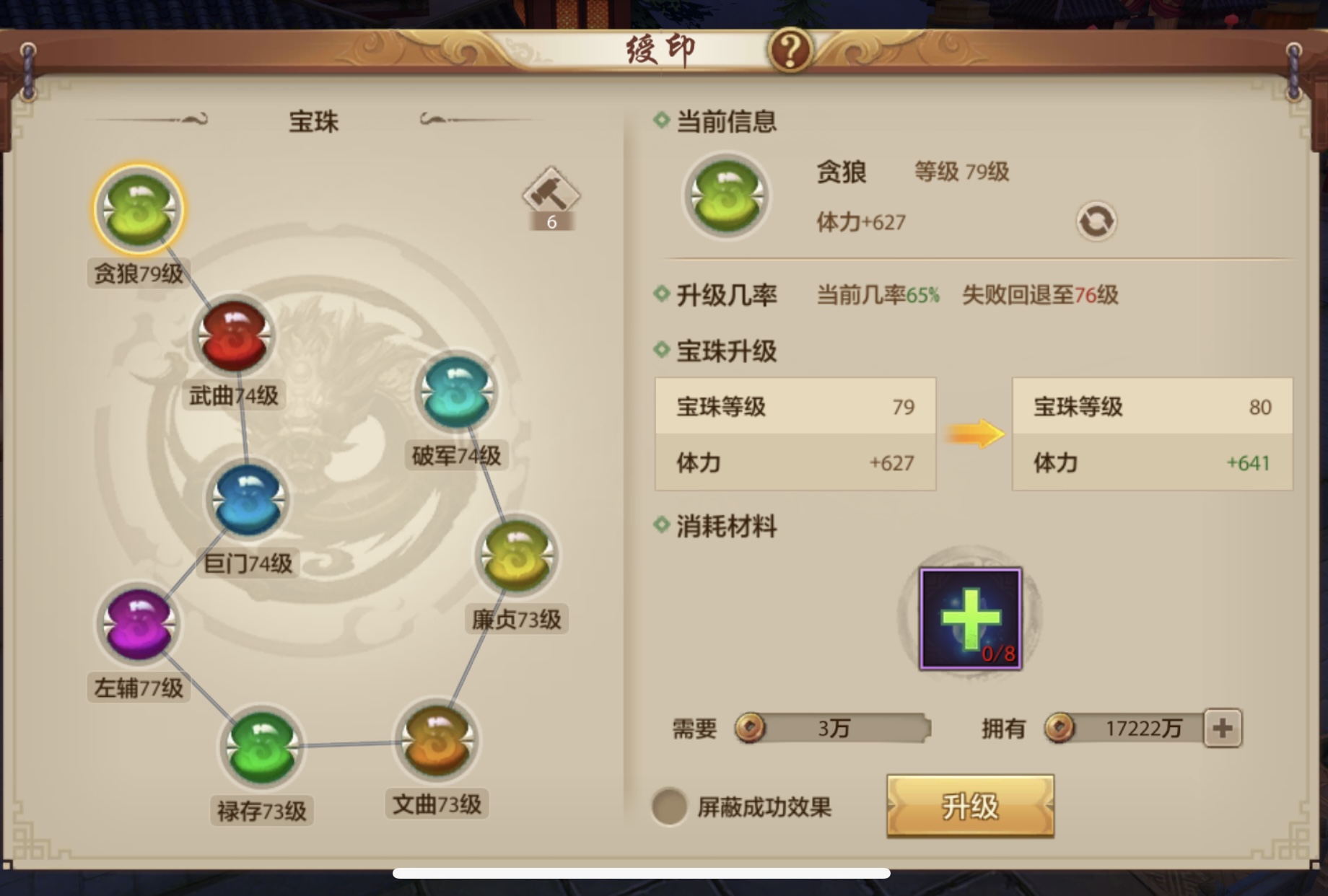Viewport: 1328px width, 896px height.
Task: Select the yellow 廉贞 73级 orb
Action: (517, 556)
